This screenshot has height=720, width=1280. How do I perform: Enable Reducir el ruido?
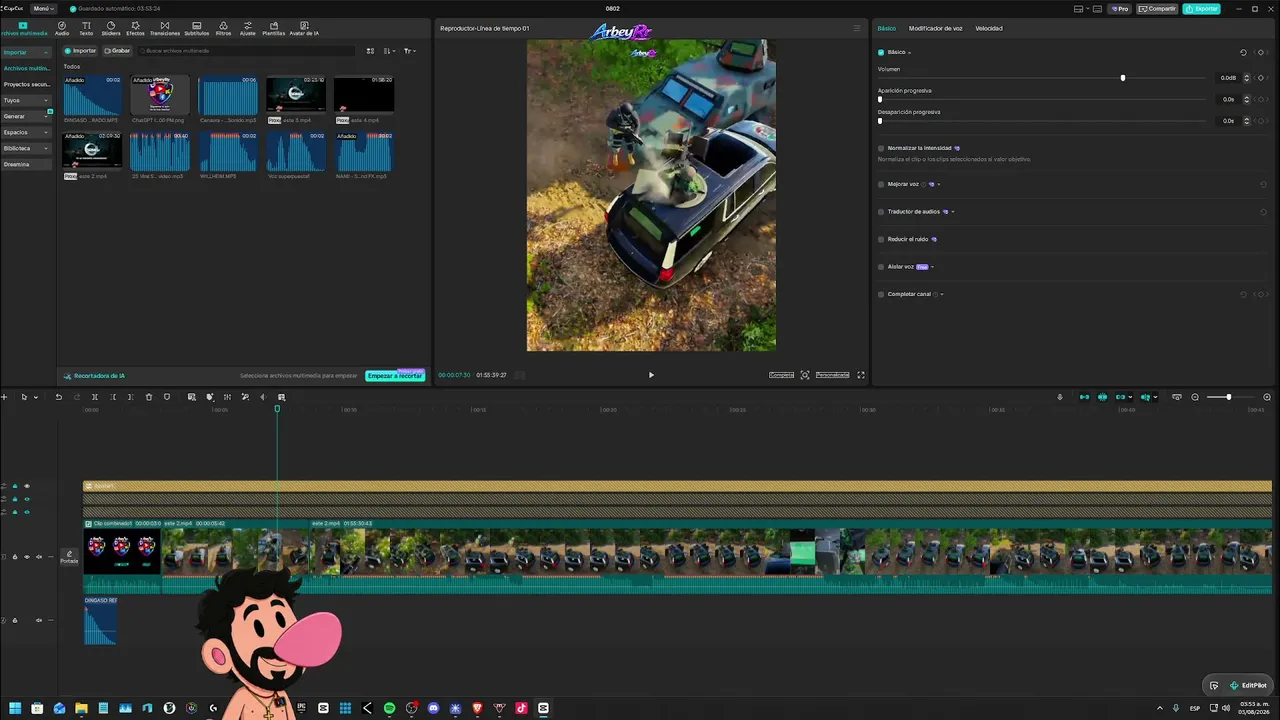point(880,239)
